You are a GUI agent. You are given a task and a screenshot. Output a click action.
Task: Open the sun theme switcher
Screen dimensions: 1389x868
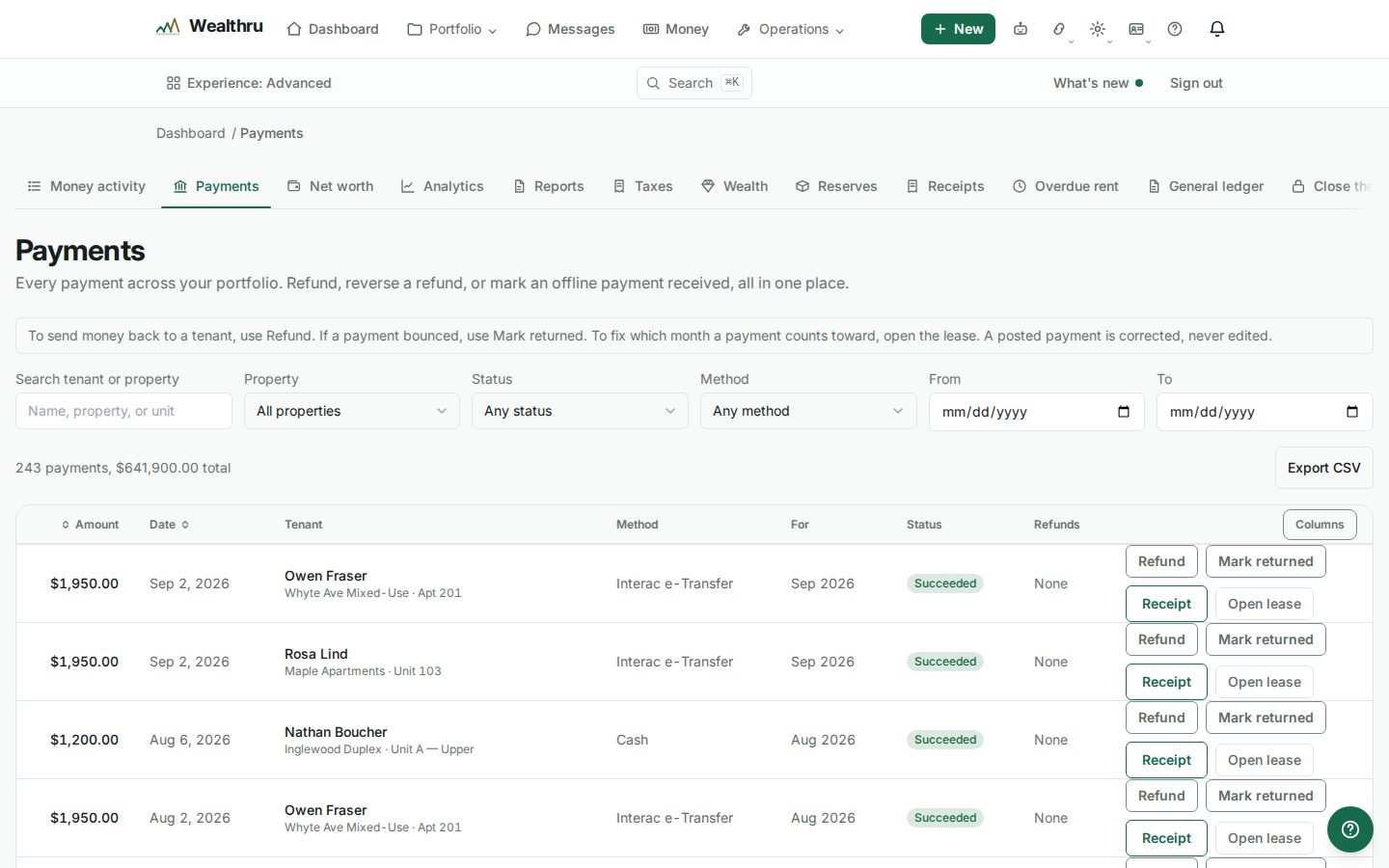(1098, 29)
